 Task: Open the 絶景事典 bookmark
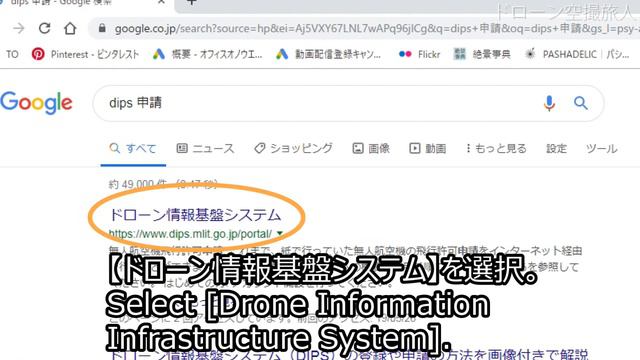tap(482, 54)
